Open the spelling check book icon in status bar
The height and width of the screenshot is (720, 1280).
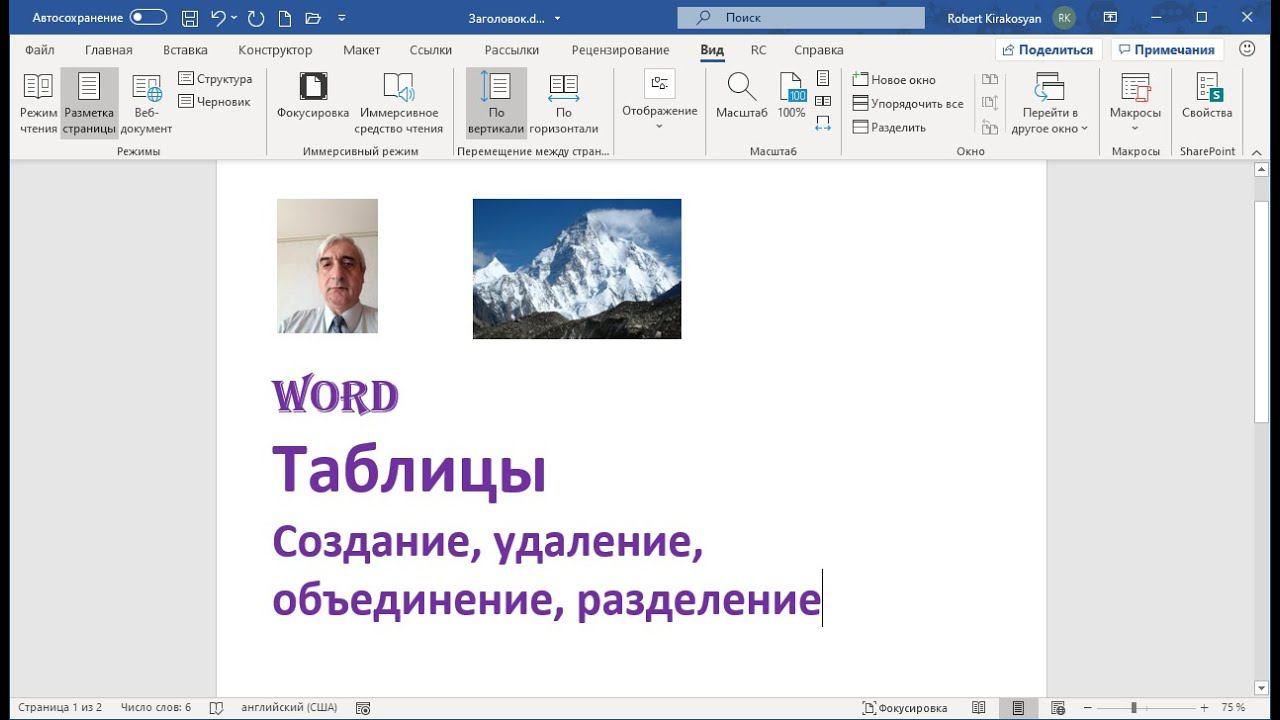coord(216,708)
